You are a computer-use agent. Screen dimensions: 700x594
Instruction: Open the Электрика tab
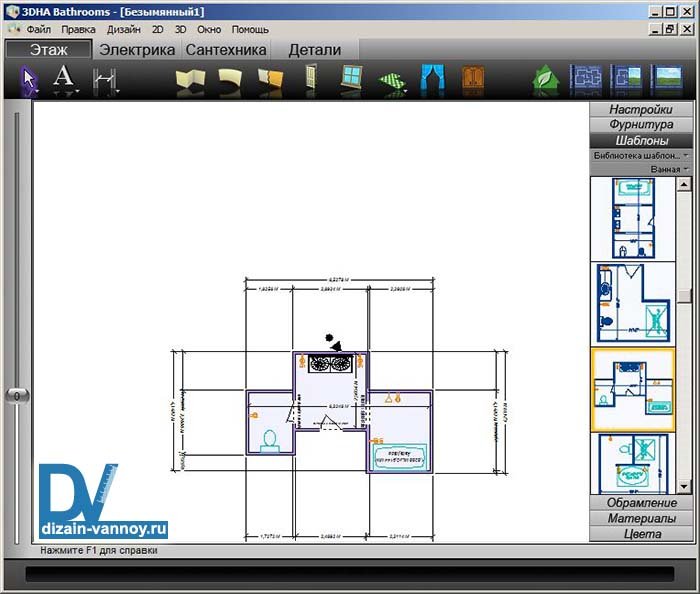[x=138, y=49]
